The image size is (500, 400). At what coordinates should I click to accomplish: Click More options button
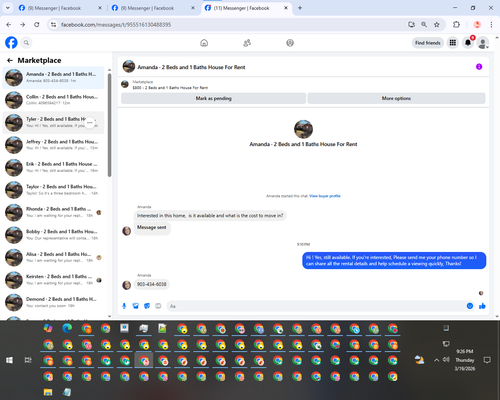click(x=396, y=98)
